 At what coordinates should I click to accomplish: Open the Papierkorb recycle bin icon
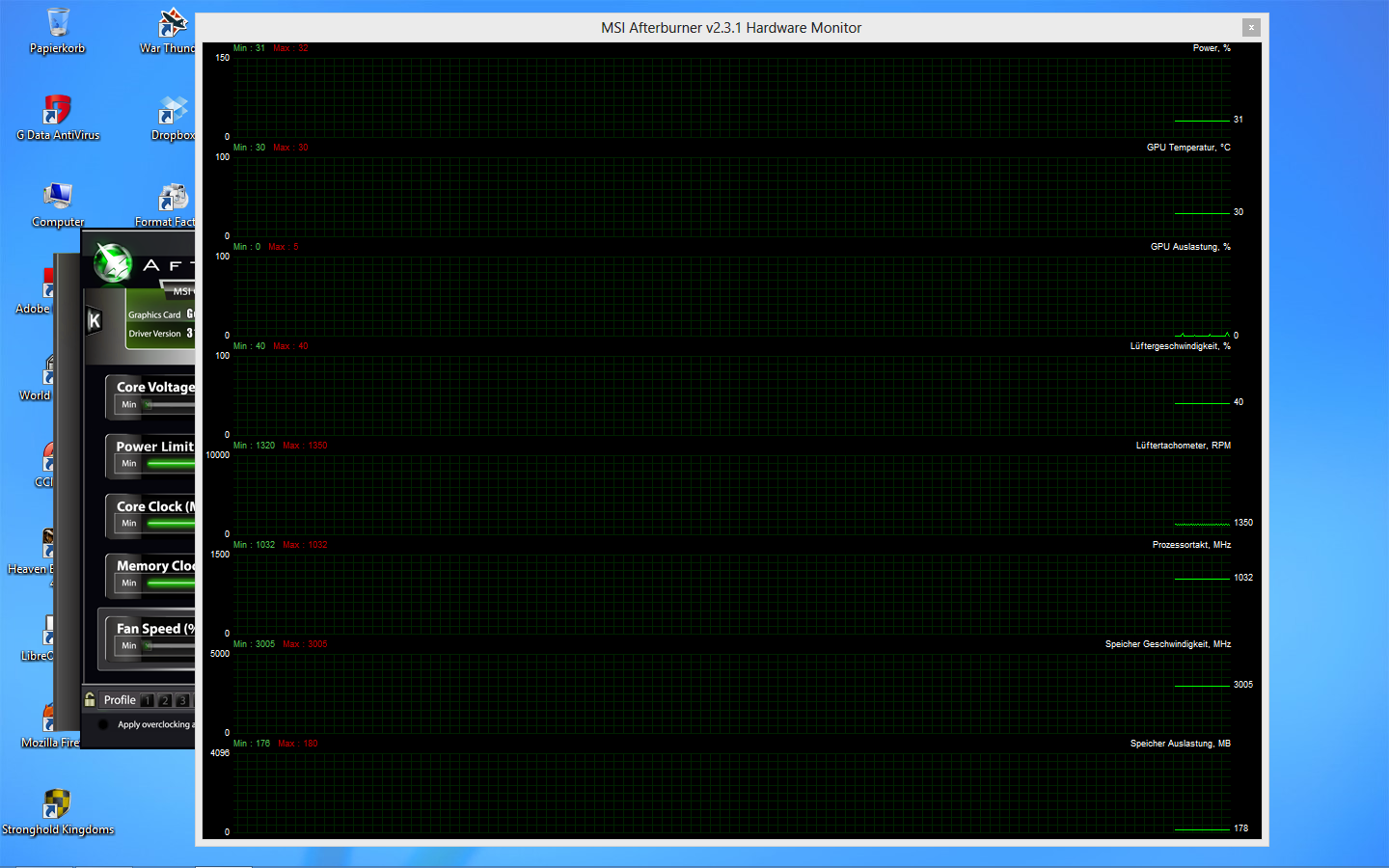tap(57, 31)
